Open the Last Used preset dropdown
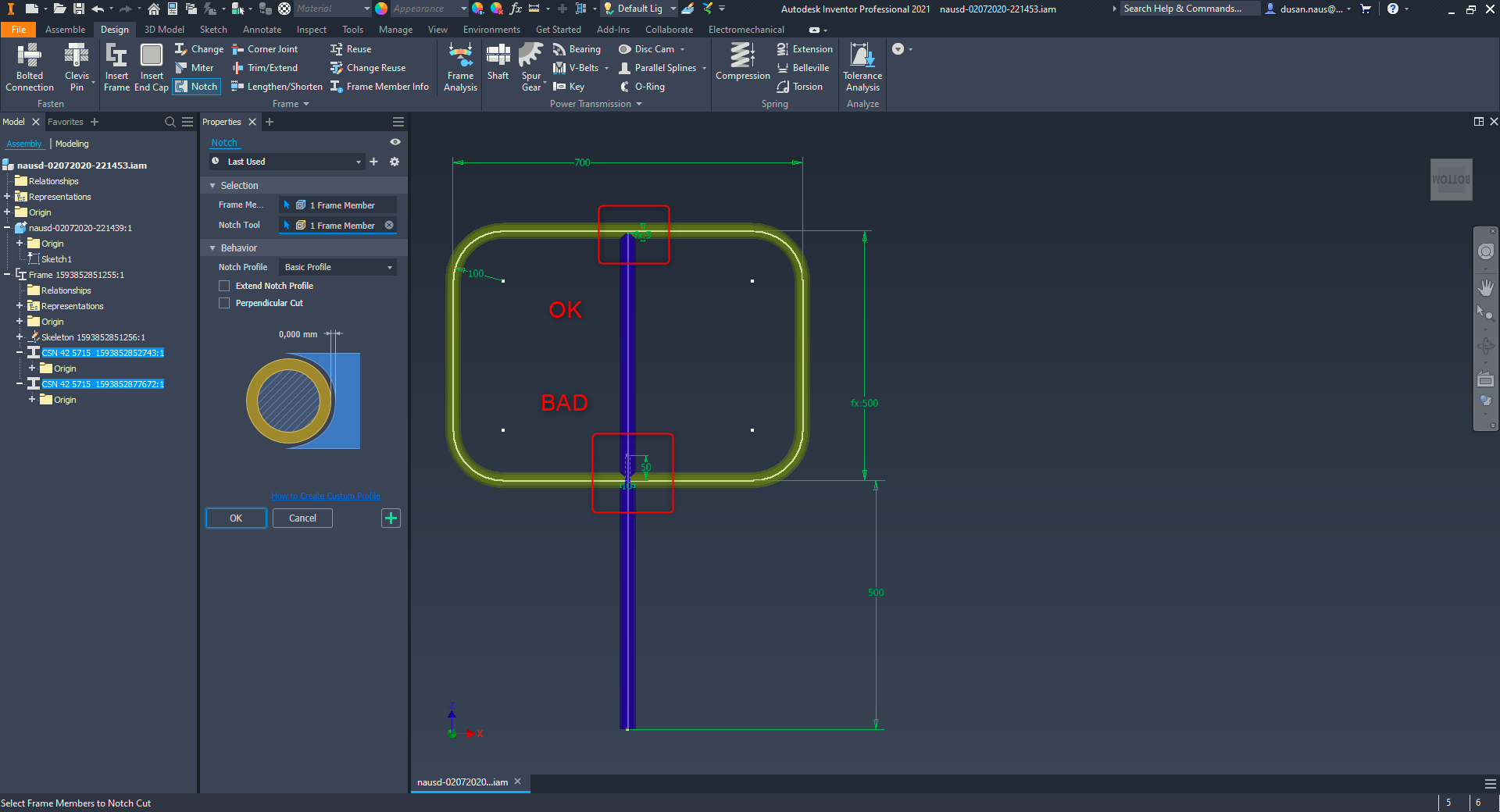 [x=286, y=162]
